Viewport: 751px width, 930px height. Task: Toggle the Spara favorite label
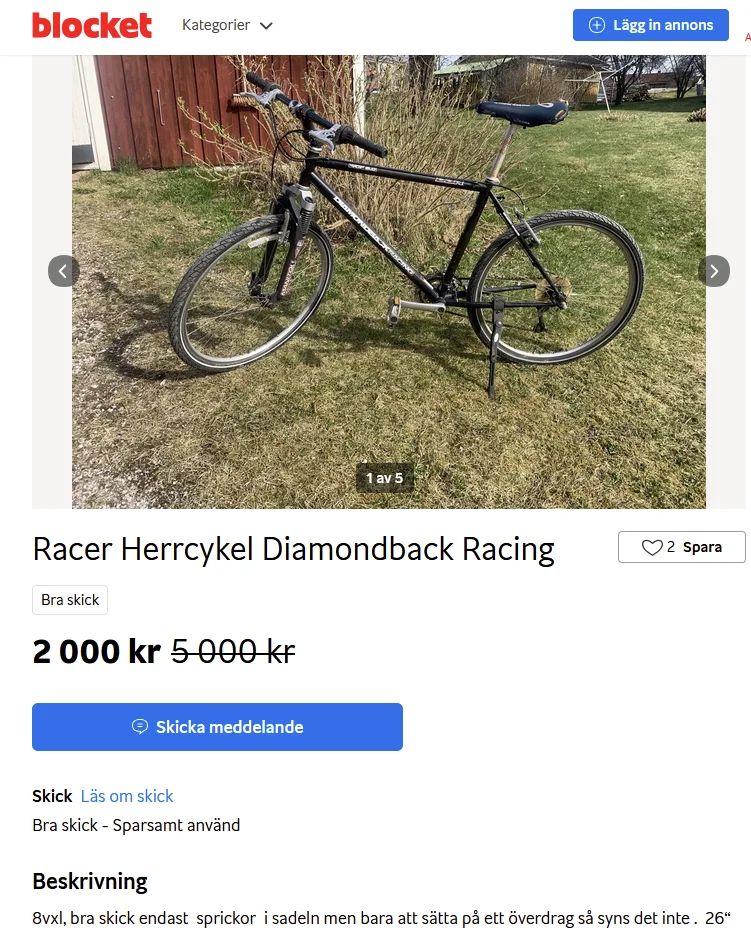pos(702,547)
